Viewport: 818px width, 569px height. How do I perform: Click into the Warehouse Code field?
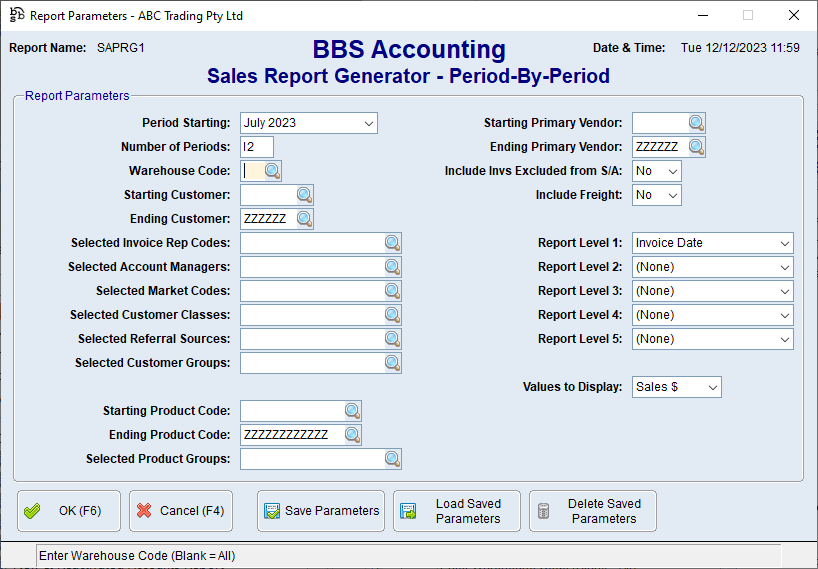click(253, 171)
